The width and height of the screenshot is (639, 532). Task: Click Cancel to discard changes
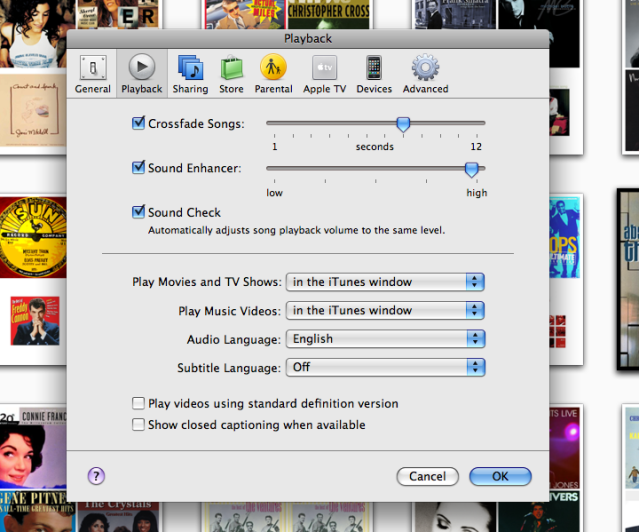tap(427, 476)
